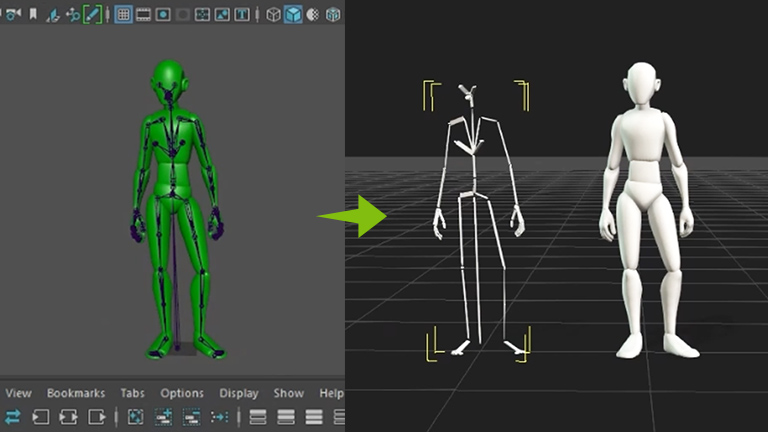The width and height of the screenshot is (768, 432).
Task: Expand the Display menu
Action: [x=238, y=393]
